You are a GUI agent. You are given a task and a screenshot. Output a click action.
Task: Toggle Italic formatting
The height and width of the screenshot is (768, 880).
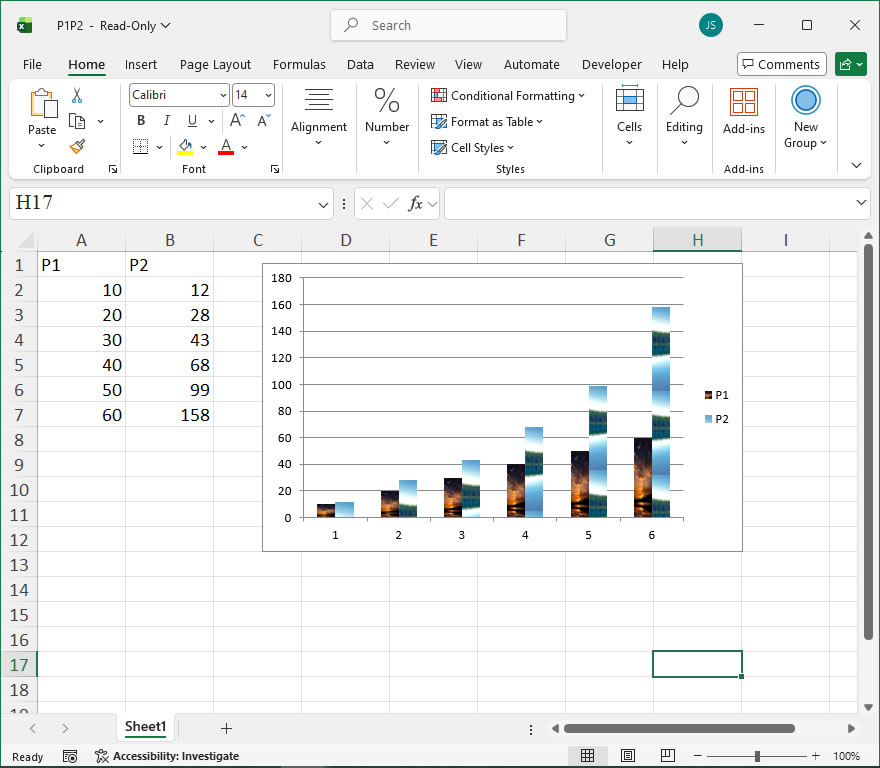[166, 120]
